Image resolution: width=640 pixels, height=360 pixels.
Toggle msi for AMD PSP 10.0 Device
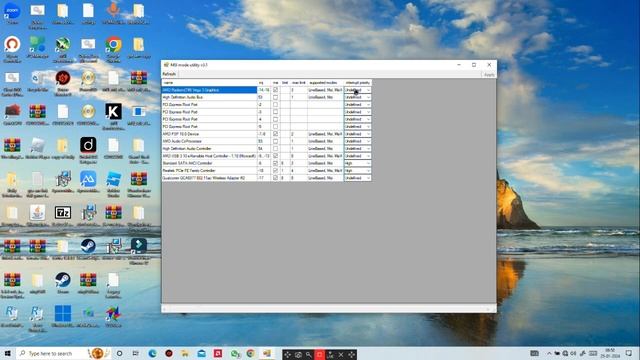click(275, 134)
